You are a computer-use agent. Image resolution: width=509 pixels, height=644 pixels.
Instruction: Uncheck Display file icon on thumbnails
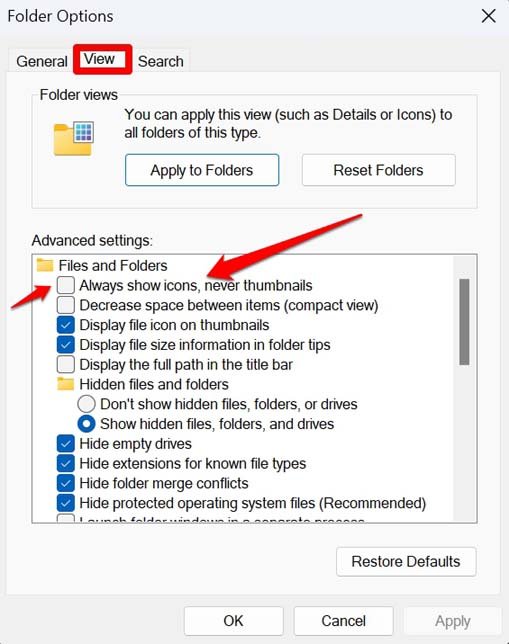point(66,325)
